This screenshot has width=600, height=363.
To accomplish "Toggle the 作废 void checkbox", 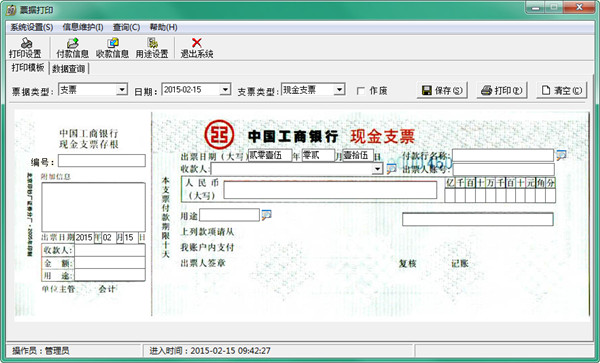I will [361, 91].
